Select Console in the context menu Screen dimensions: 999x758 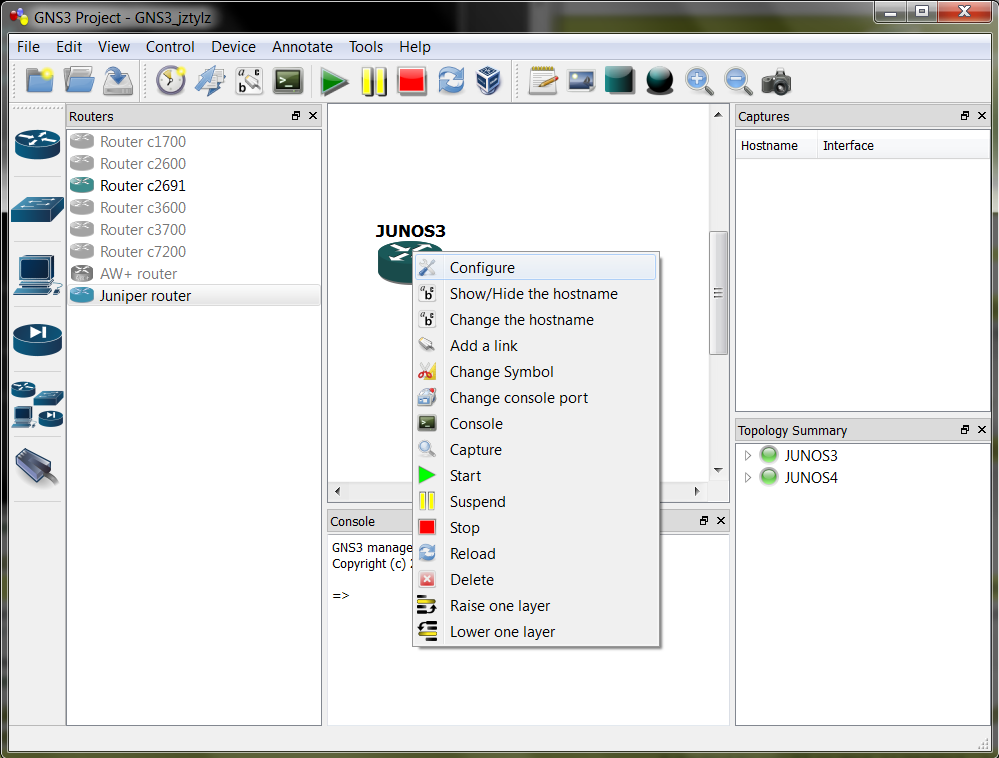536,424
